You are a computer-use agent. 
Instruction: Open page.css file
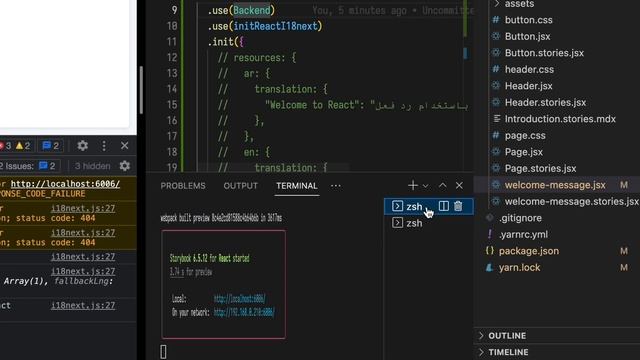[x=525, y=136]
